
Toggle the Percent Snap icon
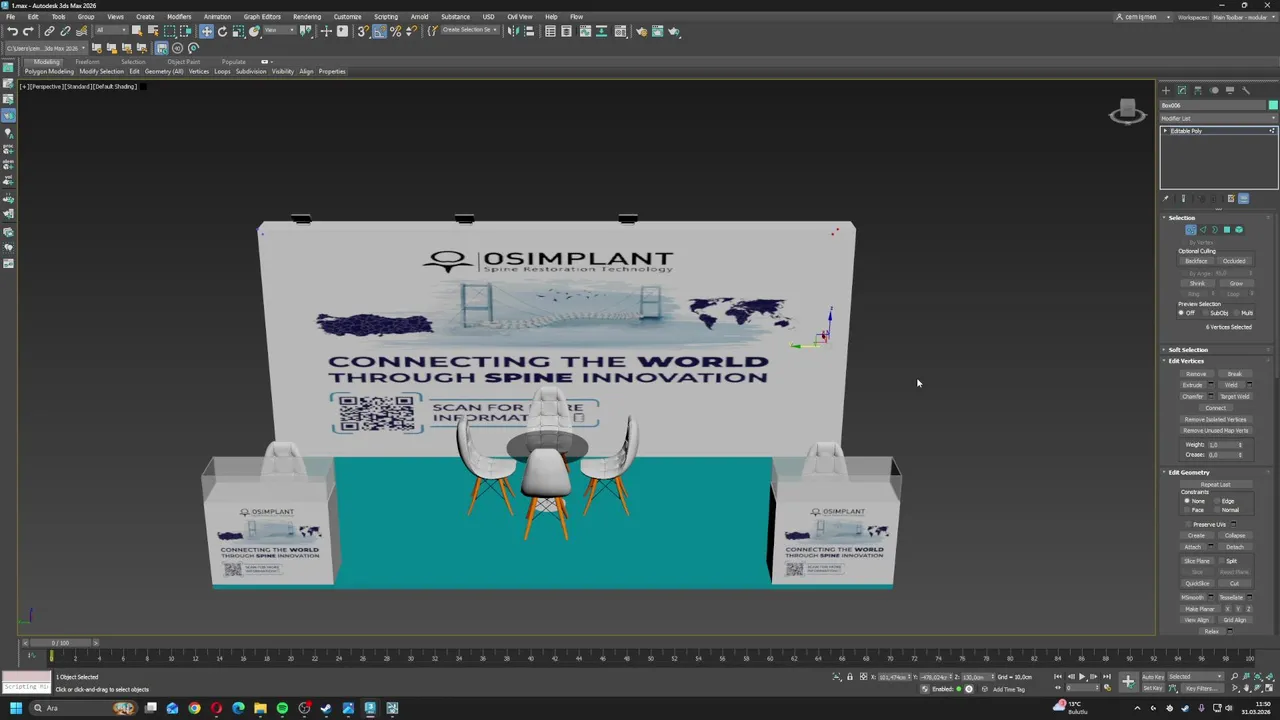click(x=395, y=31)
